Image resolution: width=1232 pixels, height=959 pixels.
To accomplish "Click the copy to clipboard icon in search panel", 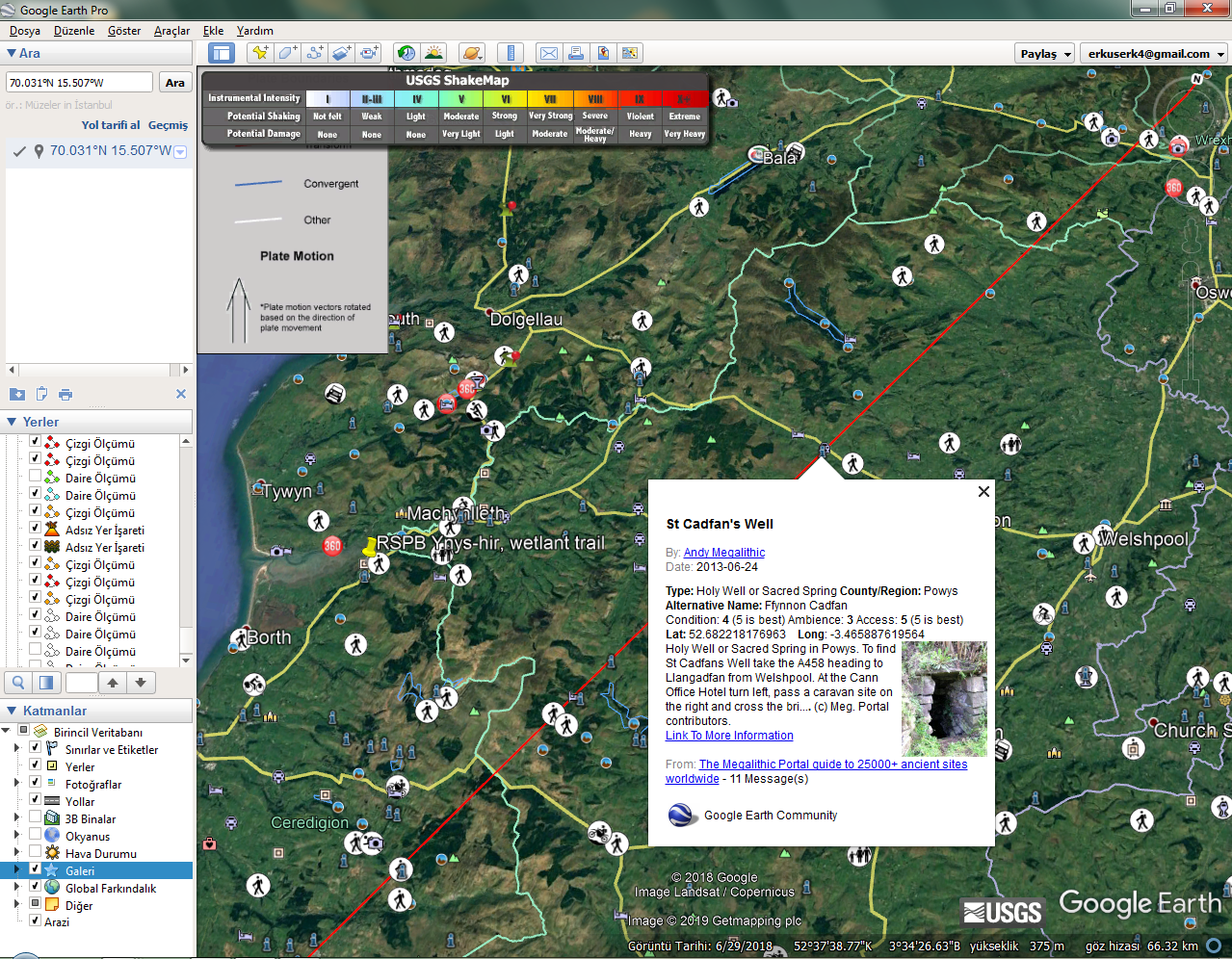I will pyautogui.click(x=41, y=394).
